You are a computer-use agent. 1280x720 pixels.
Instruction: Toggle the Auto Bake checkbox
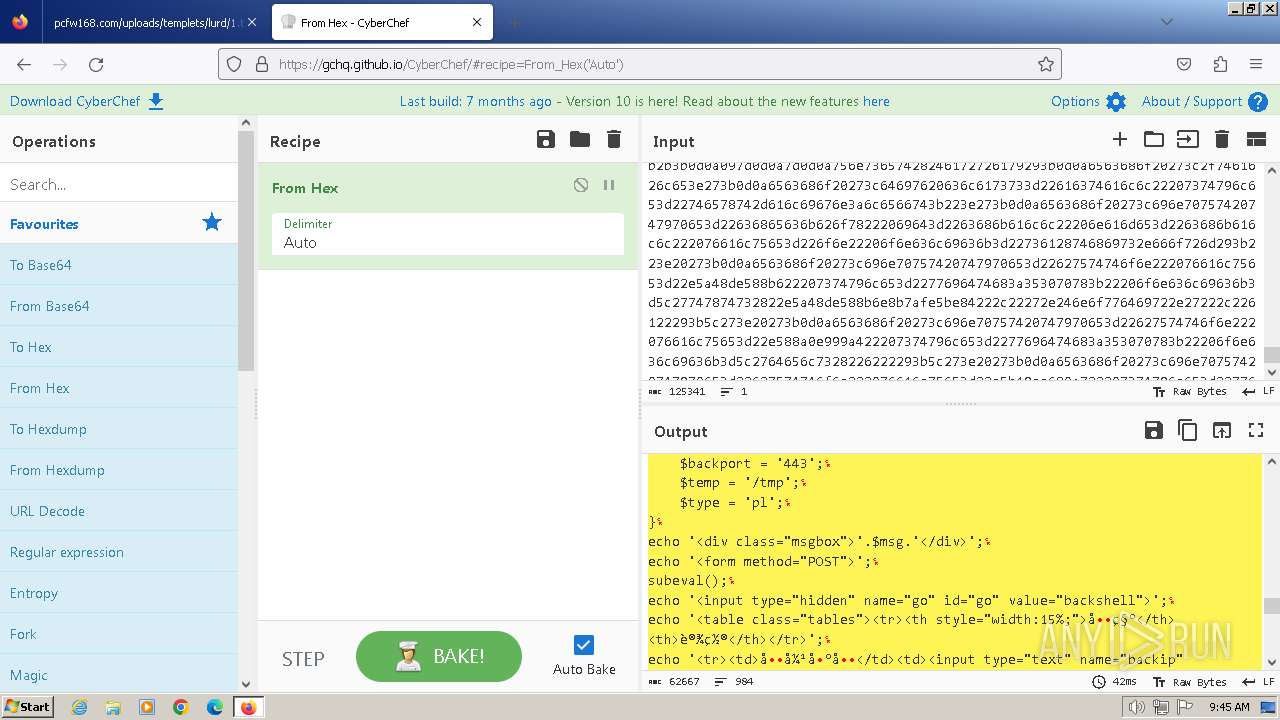(x=584, y=645)
